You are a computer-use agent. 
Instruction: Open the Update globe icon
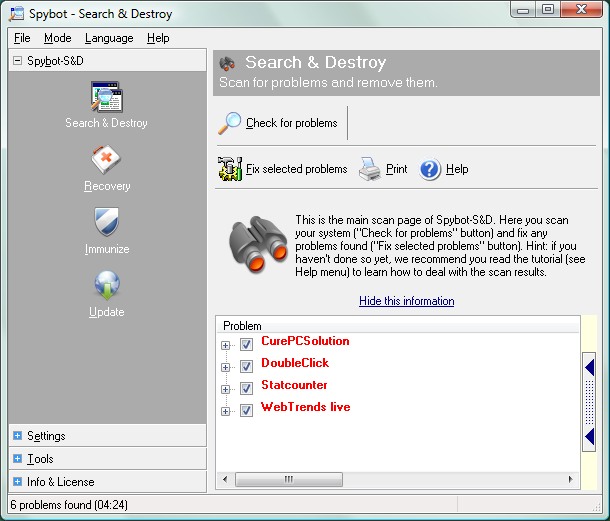(107, 286)
